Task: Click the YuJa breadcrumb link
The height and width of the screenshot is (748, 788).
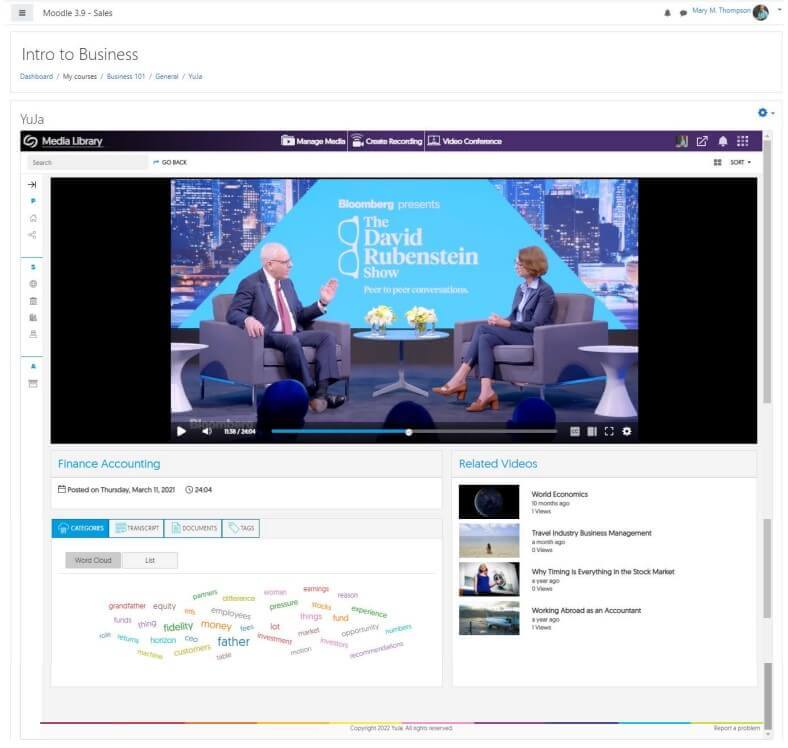Action: (x=195, y=76)
